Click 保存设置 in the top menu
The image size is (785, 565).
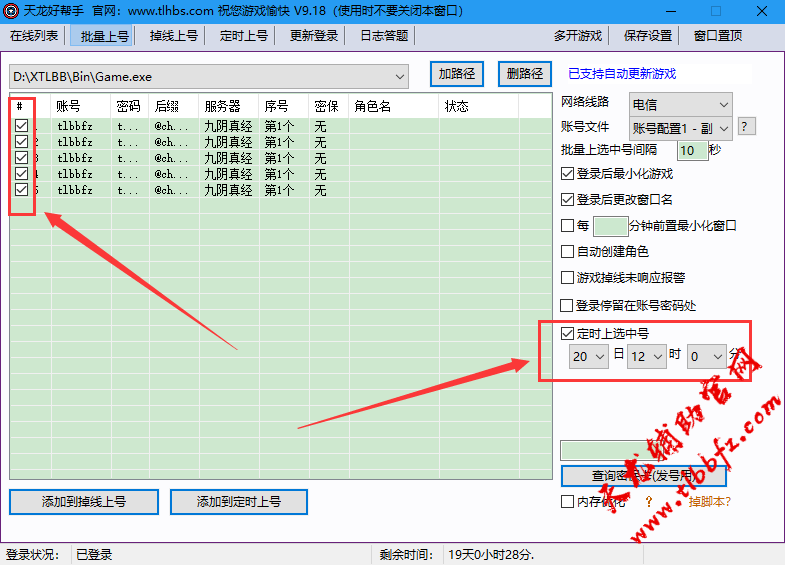[648, 35]
